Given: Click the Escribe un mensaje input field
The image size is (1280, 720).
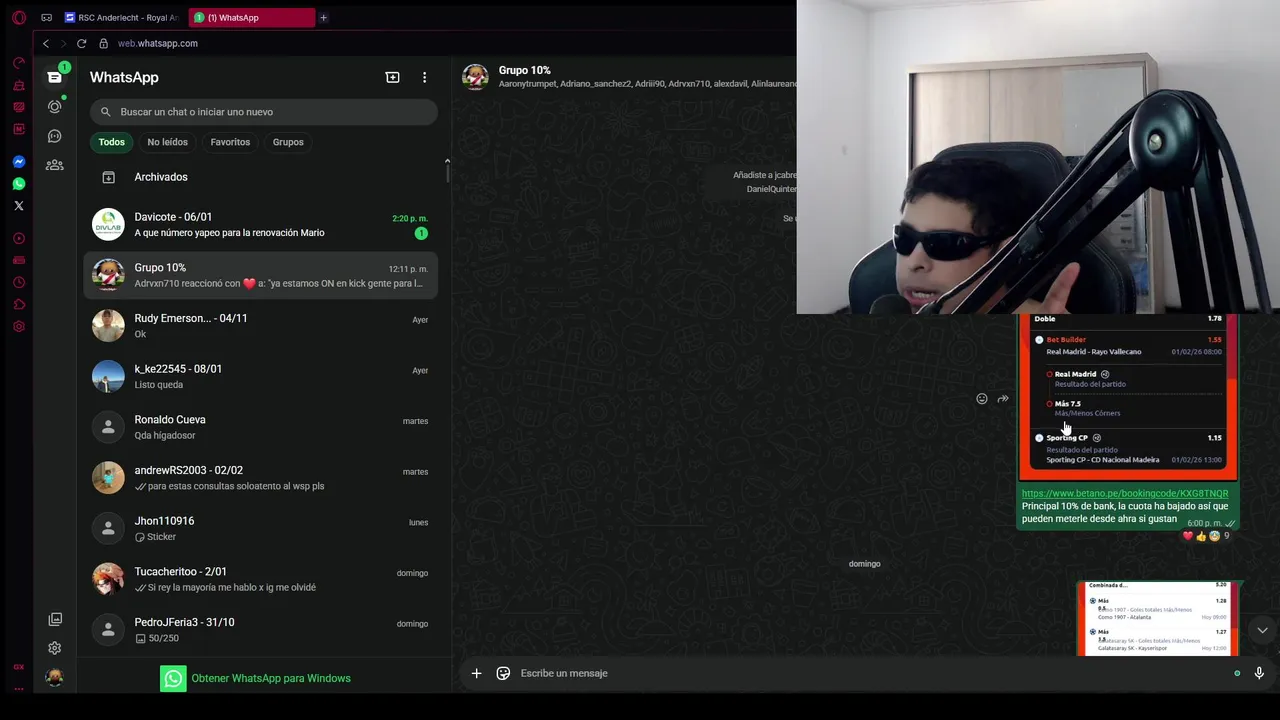Looking at the screenshot, I should [870, 673].
